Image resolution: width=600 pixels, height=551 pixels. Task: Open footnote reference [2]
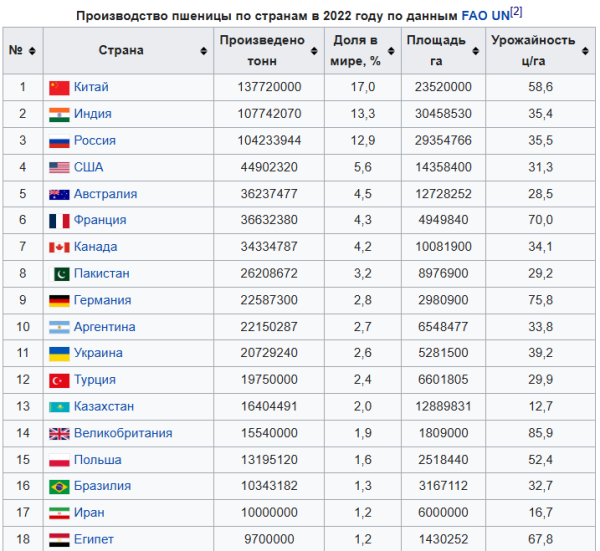coord(516,12)
